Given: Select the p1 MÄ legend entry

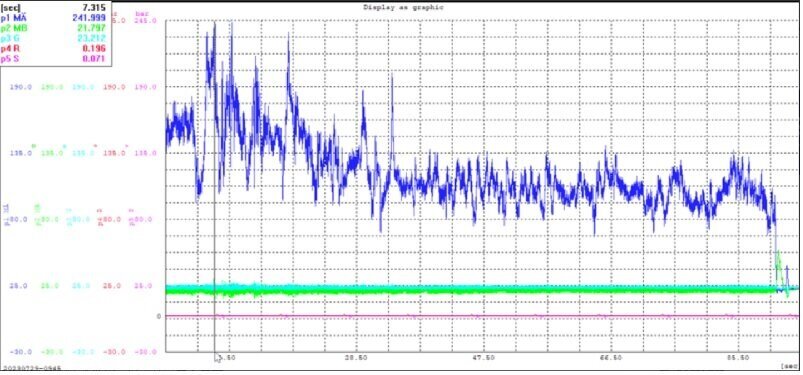Looking at the screenshot, I should point(14,18).
